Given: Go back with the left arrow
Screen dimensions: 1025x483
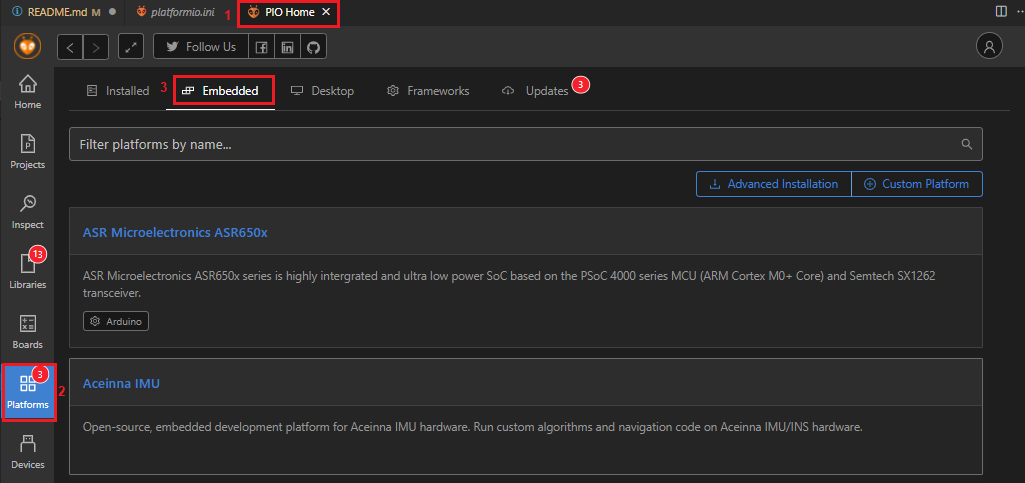Looking at the screenshot, I should coord(70,47).
